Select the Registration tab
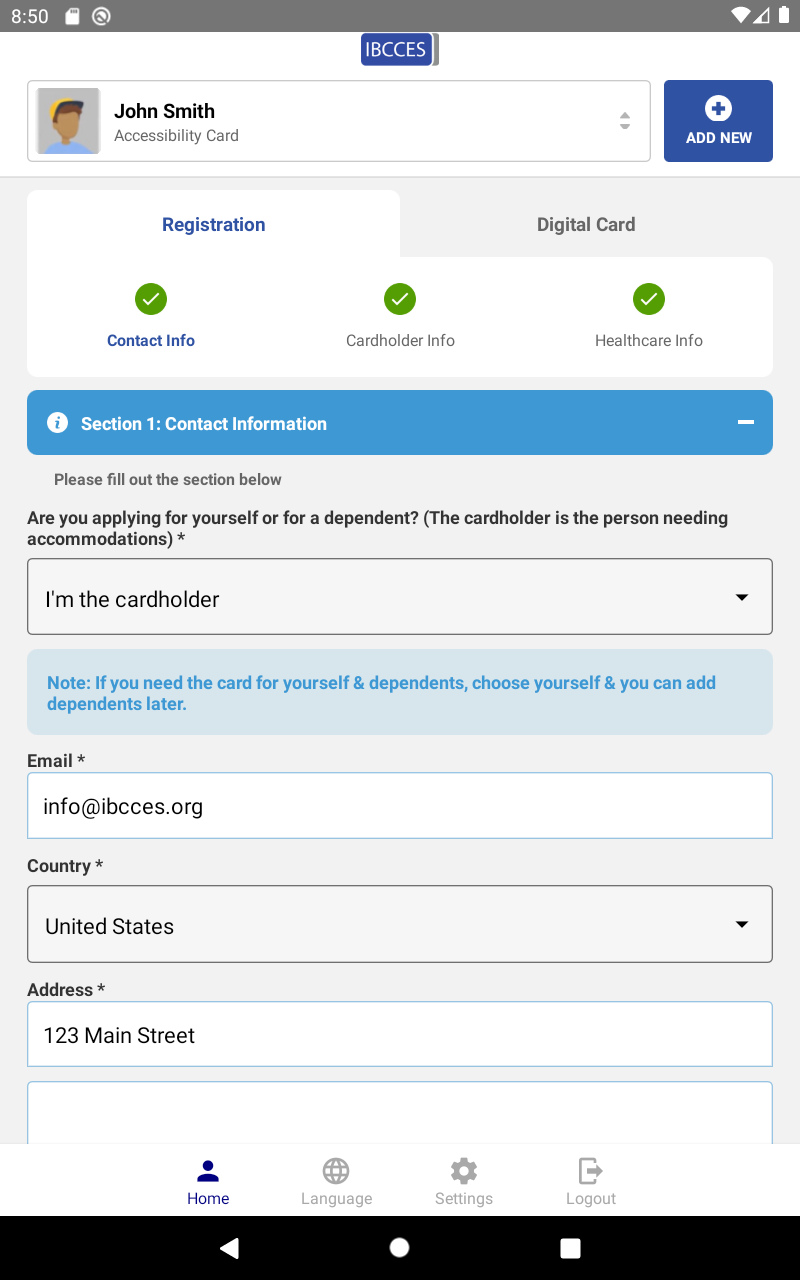Viewport: 800px width, 1280px height. point(214,224)
